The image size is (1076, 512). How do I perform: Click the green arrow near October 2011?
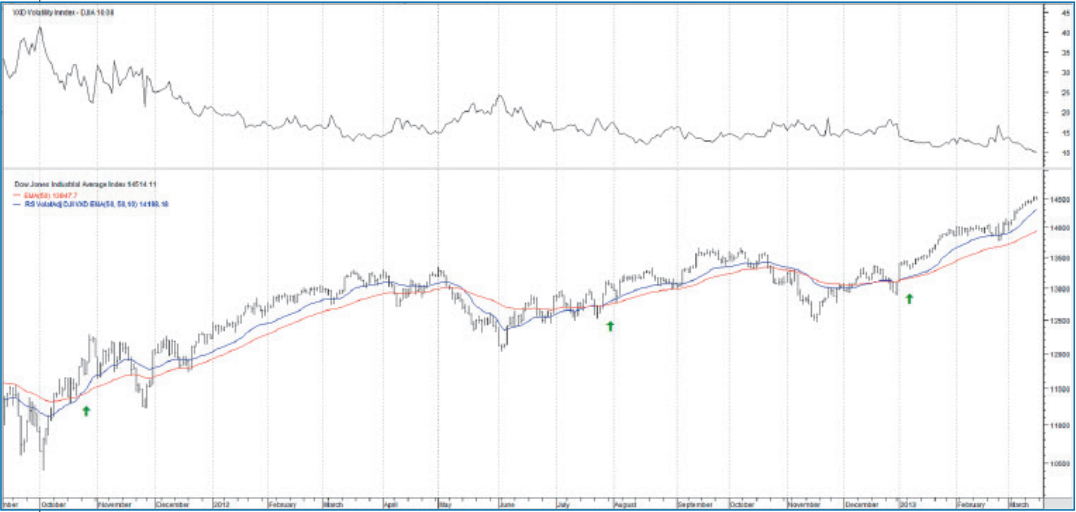(86, 410)
